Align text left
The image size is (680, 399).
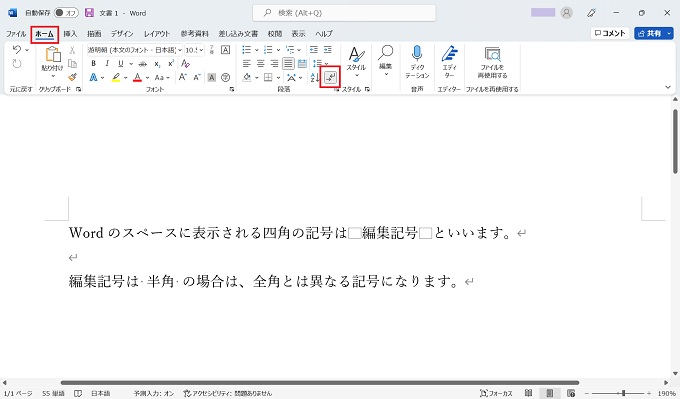click(x=246, y=64)
